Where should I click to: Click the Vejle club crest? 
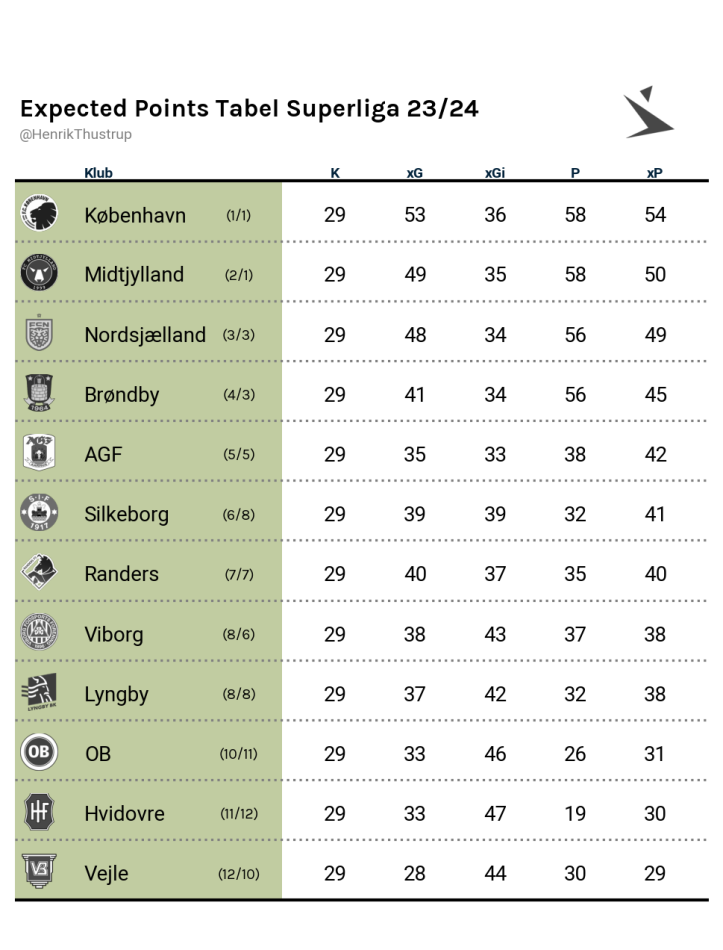click(x=39, y=871)
